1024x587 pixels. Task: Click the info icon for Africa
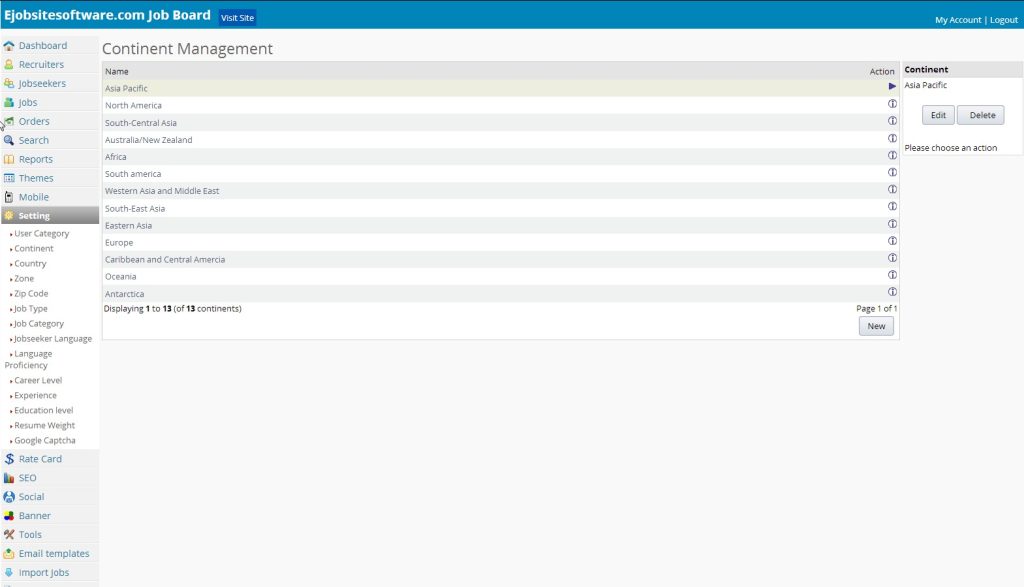point(892,155)
